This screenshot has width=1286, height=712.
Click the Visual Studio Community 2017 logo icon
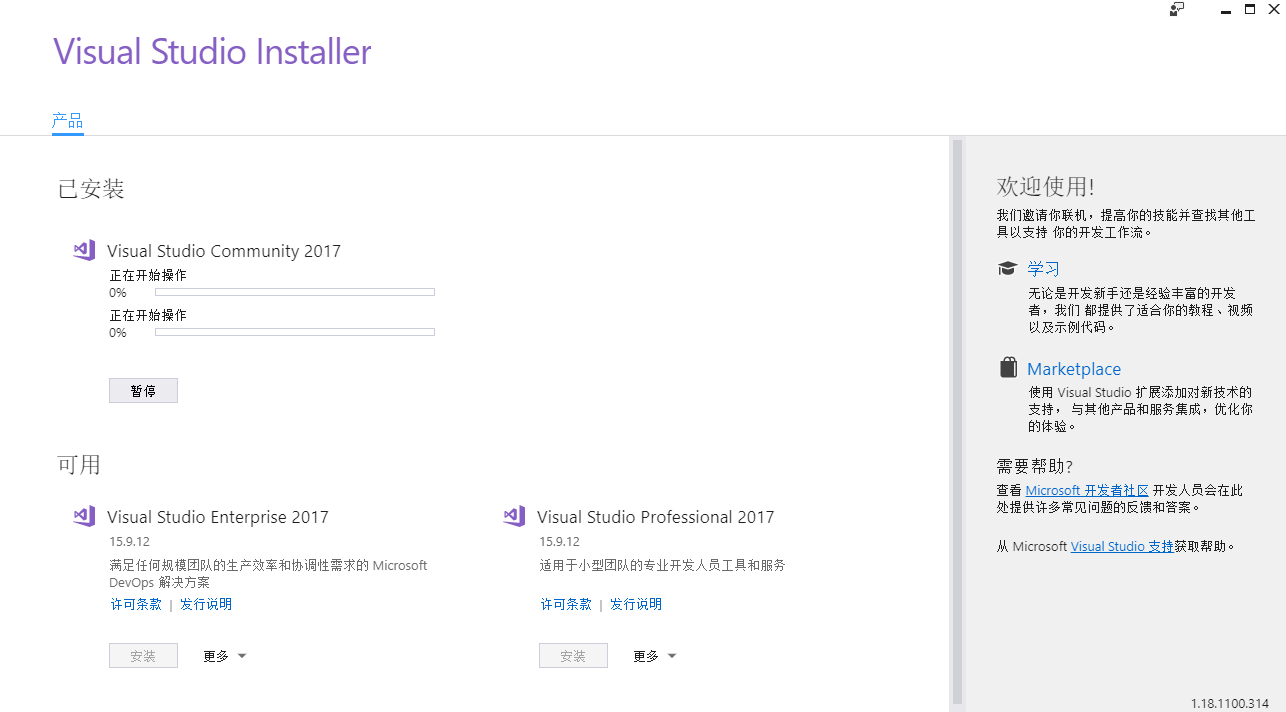[x=84, y=250]
